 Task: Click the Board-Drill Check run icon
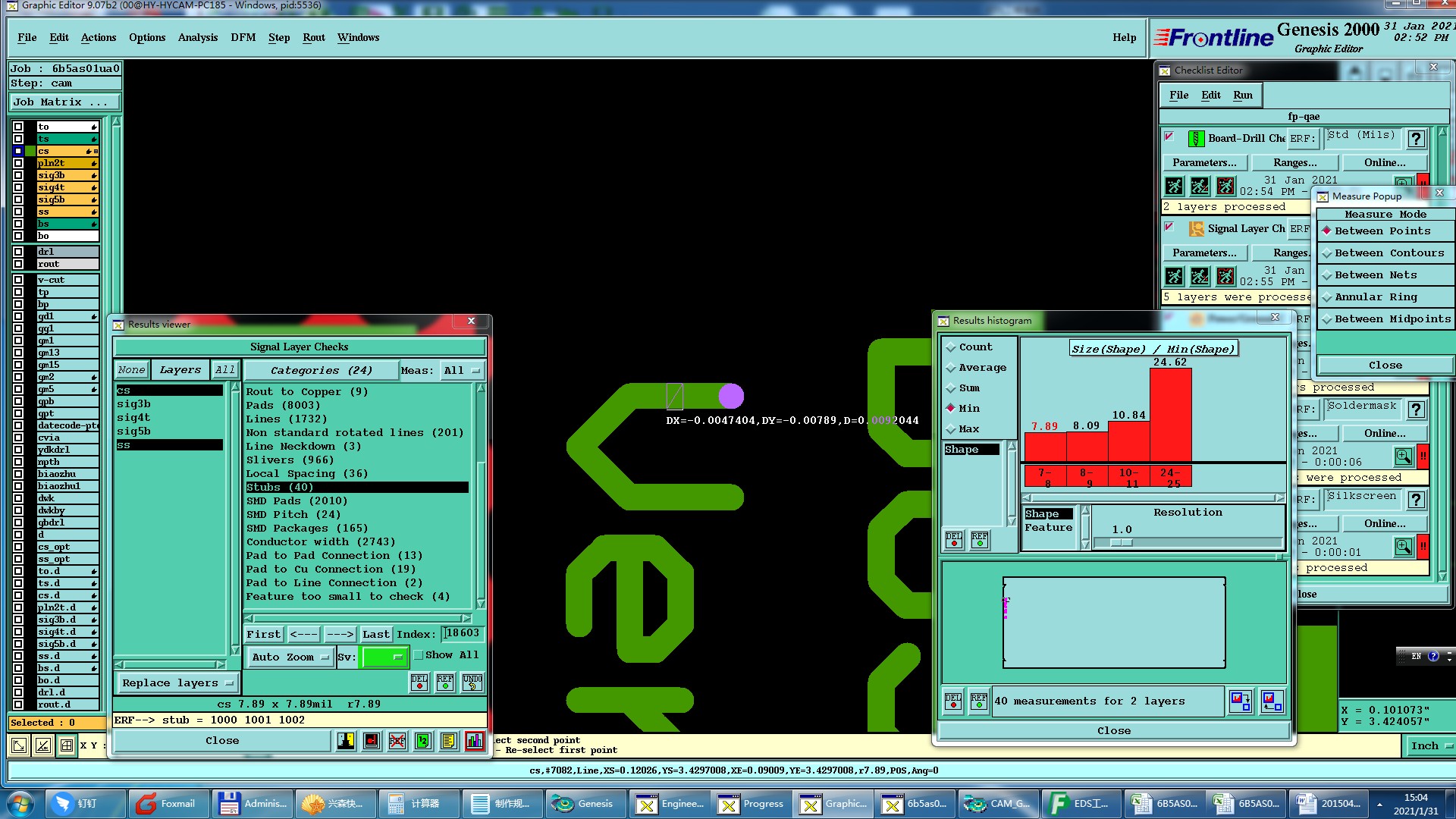tap(1174, 186)
